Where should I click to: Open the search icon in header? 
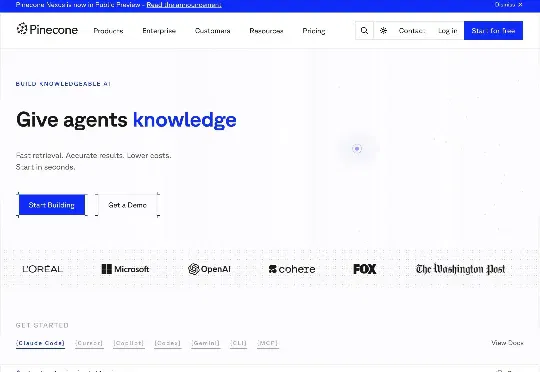tap(364, 31)
